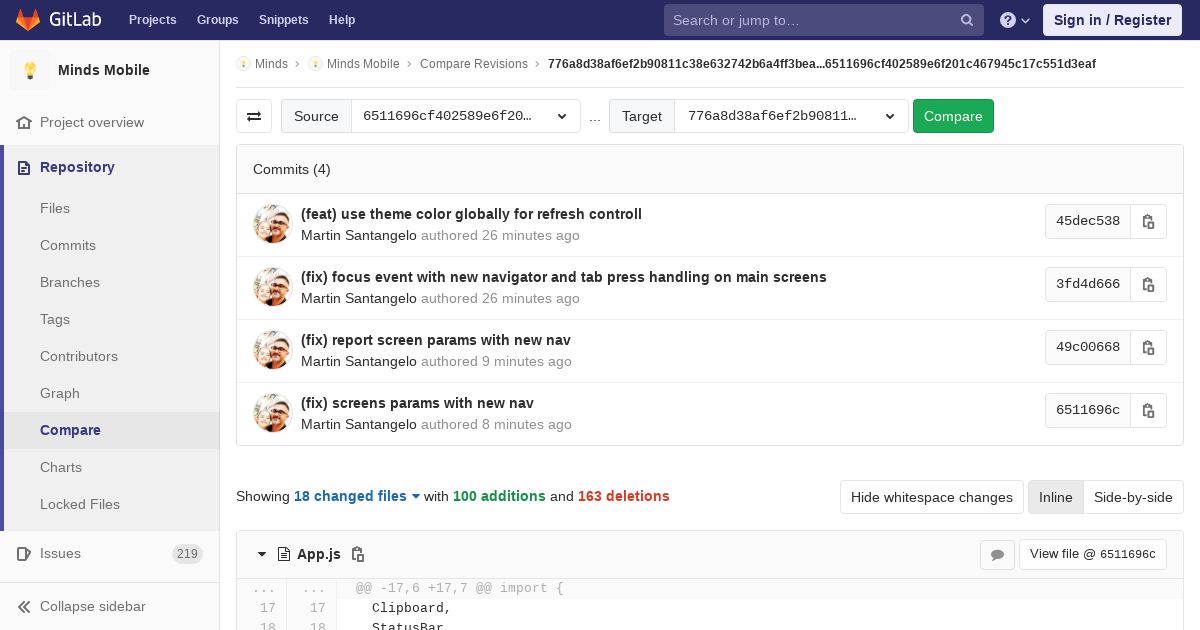Viewport: 1200px width, 630px height.
Task: Copy App.js file path icon
Action: [358, 554]
